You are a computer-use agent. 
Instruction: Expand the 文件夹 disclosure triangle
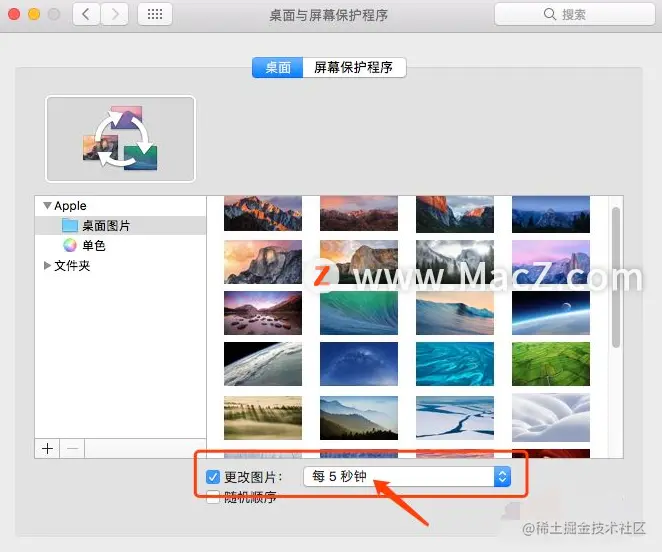[x=47, y=265]
